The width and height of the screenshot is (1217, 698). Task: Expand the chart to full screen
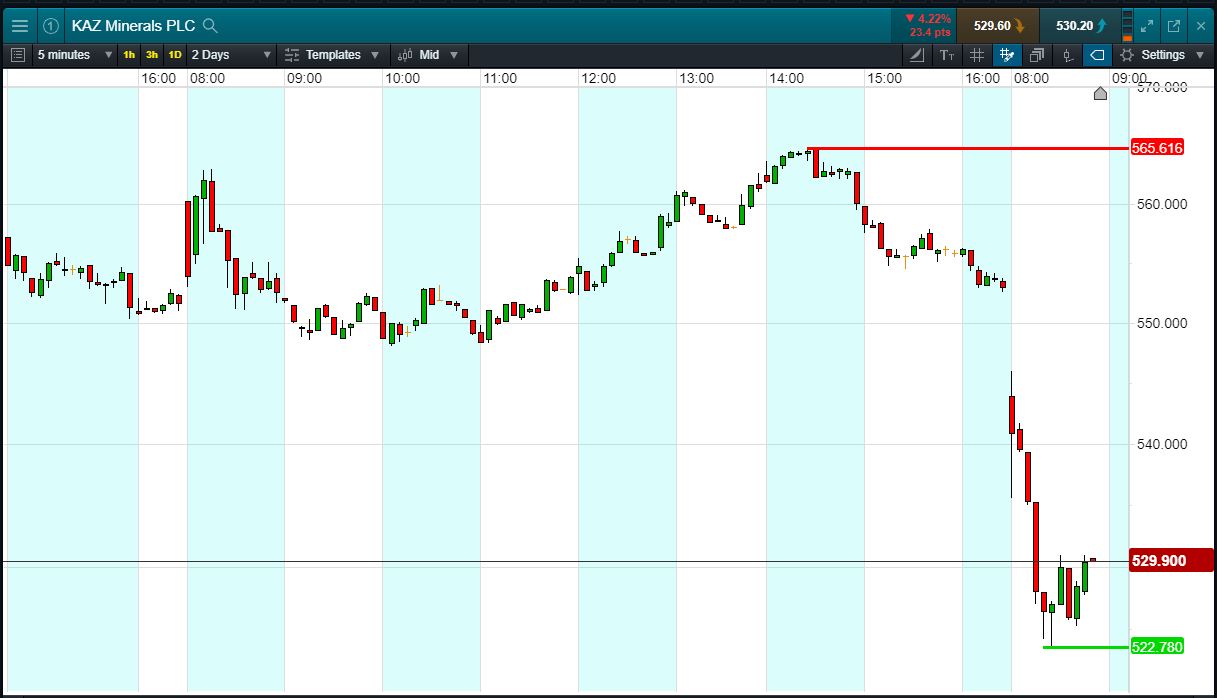pos(1148,26)
